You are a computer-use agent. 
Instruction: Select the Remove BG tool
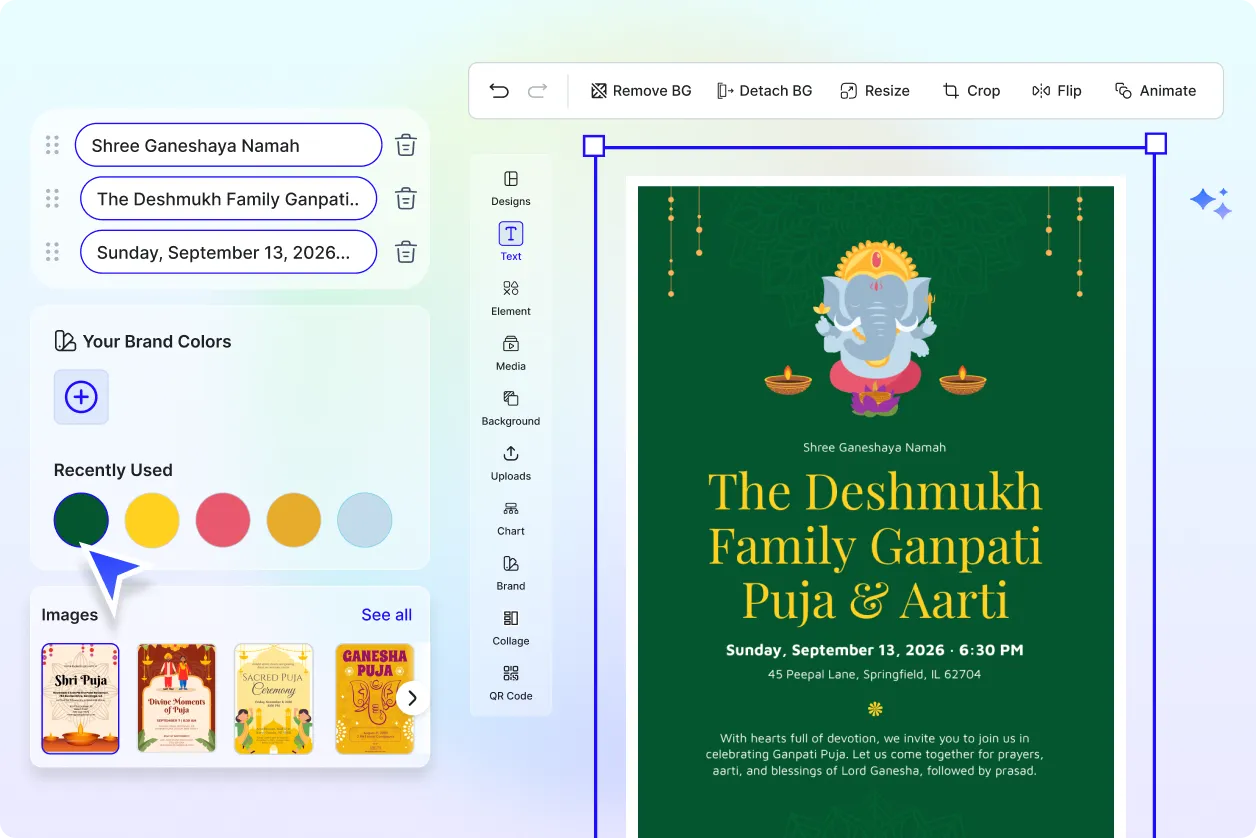pyautogui.click(x=640, y=90)
